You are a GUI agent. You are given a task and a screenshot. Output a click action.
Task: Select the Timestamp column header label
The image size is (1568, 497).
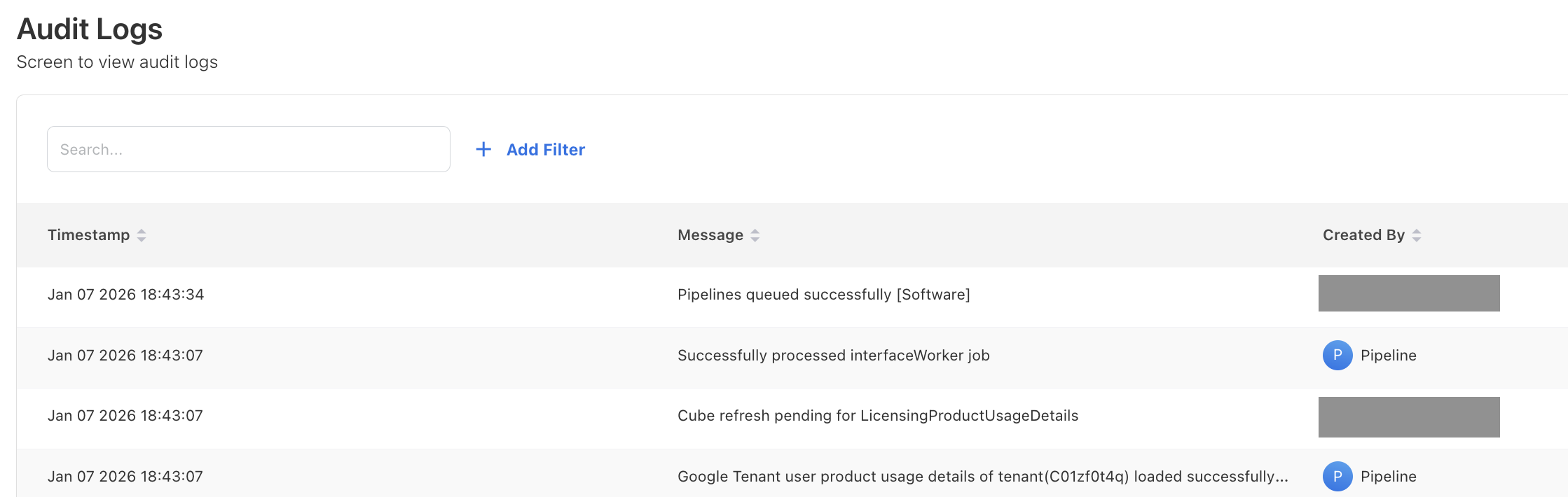pos(88,235)
